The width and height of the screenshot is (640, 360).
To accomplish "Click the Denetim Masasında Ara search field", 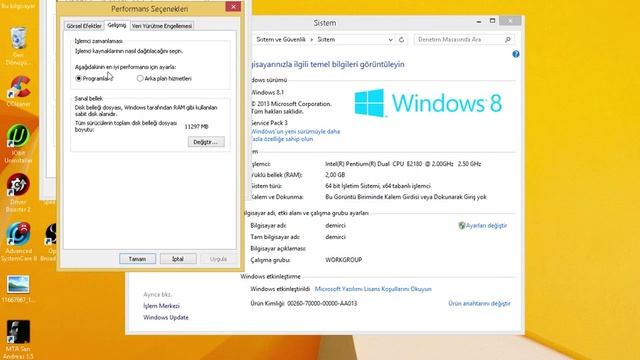I will coord(459,40).
